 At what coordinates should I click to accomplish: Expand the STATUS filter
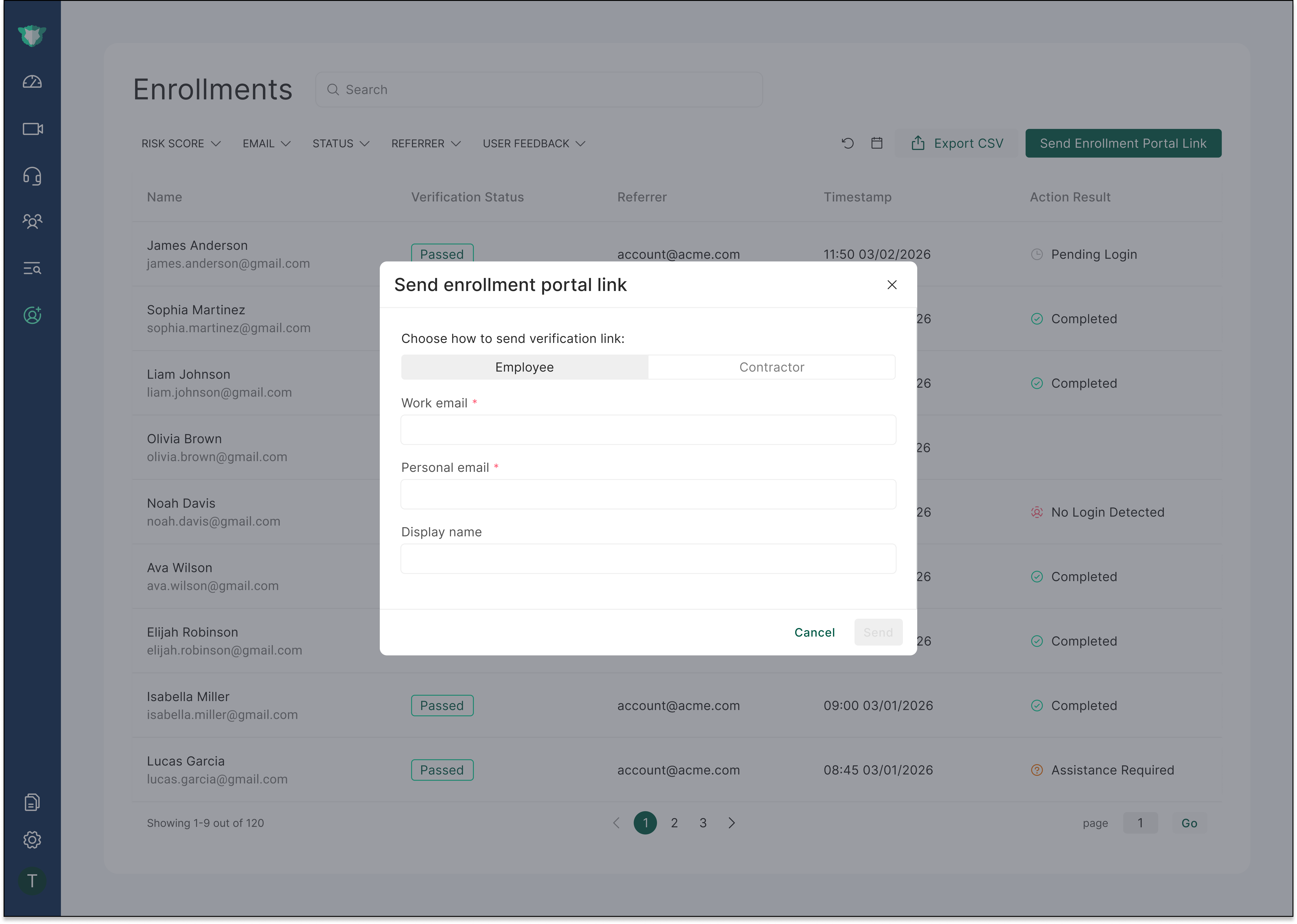(341, 143)
